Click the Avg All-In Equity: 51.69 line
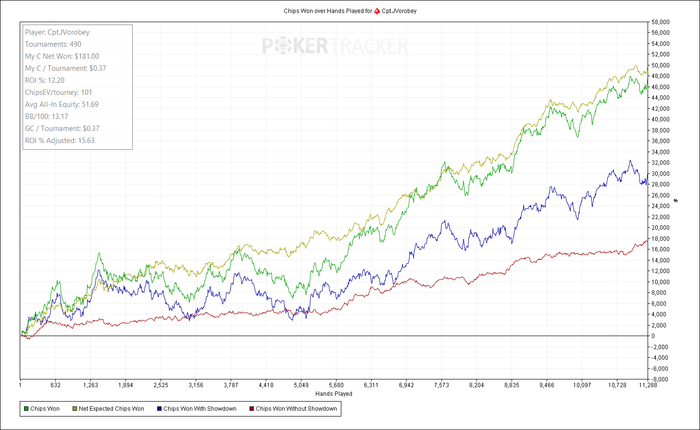 [62, 104]
